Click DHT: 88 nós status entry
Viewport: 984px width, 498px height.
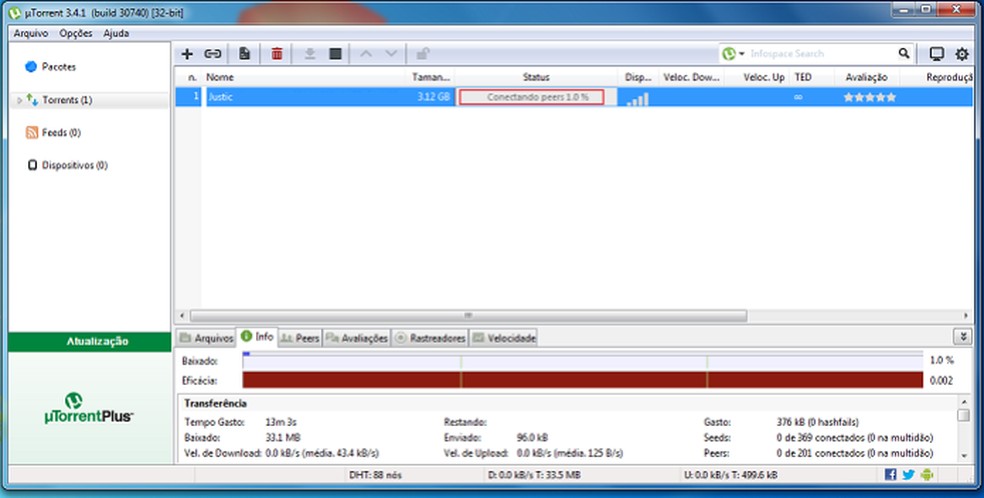(375, 475)
